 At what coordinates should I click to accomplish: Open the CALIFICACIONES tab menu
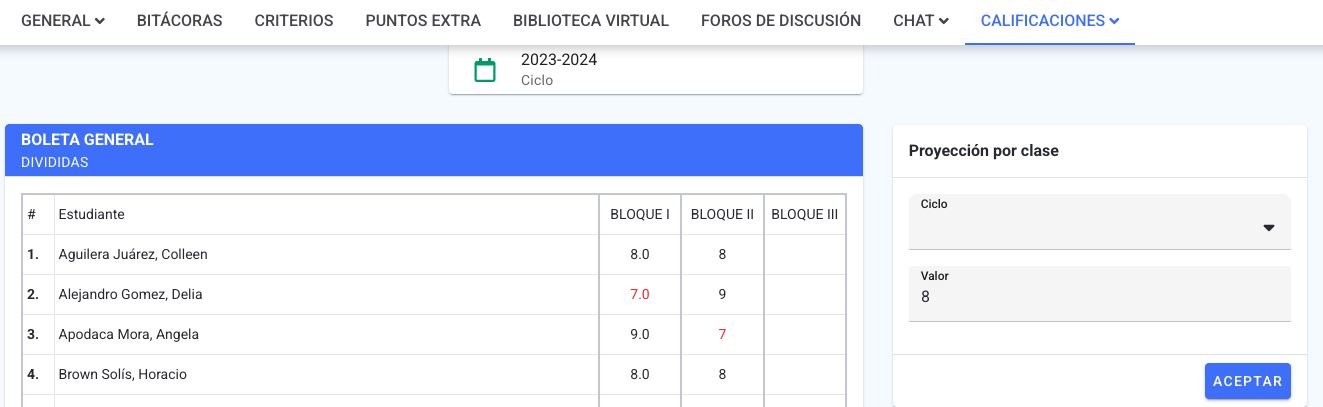tap(1050, 21)
